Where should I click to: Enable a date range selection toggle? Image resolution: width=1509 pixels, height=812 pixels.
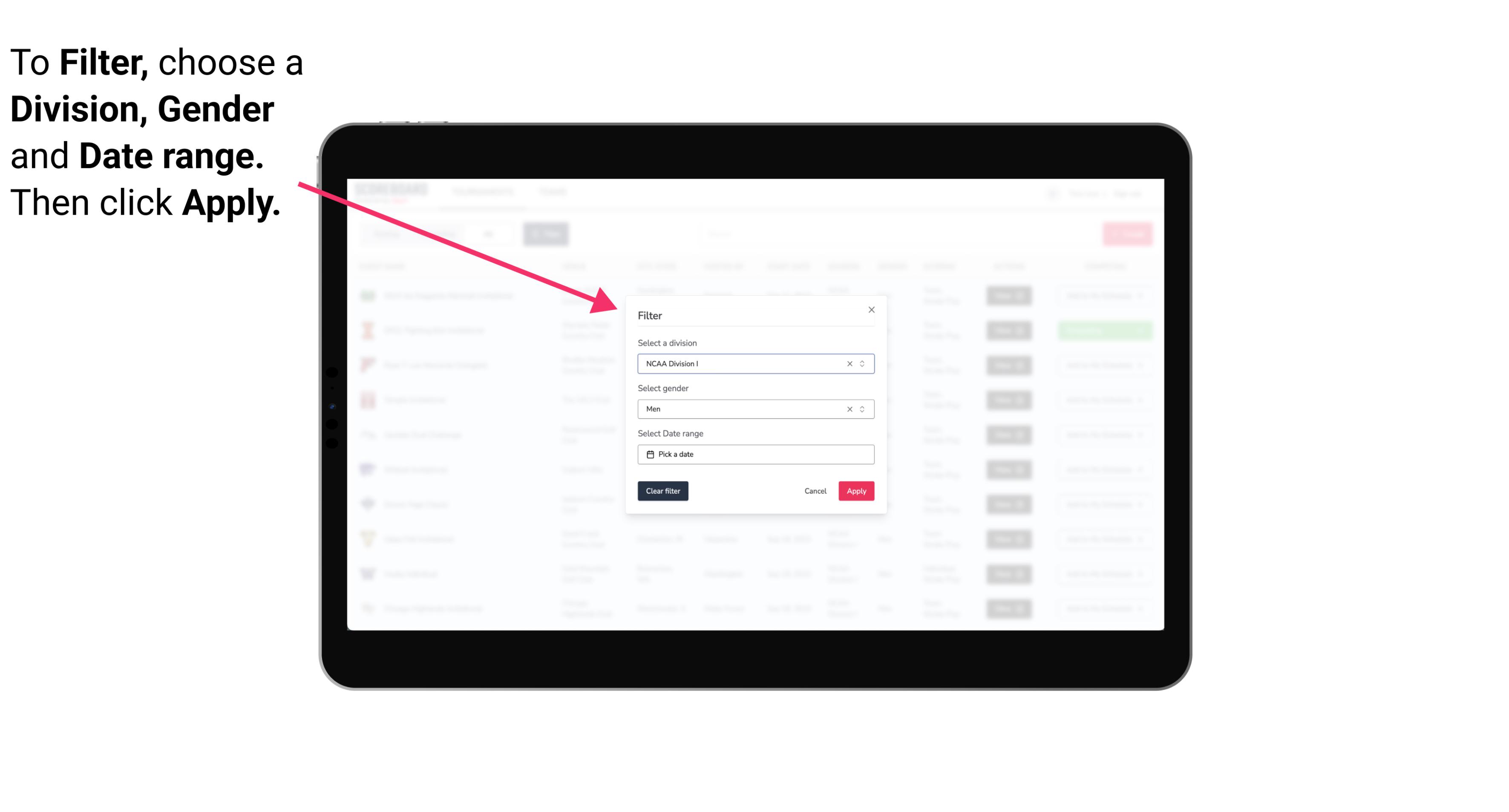tap(755, 454)
